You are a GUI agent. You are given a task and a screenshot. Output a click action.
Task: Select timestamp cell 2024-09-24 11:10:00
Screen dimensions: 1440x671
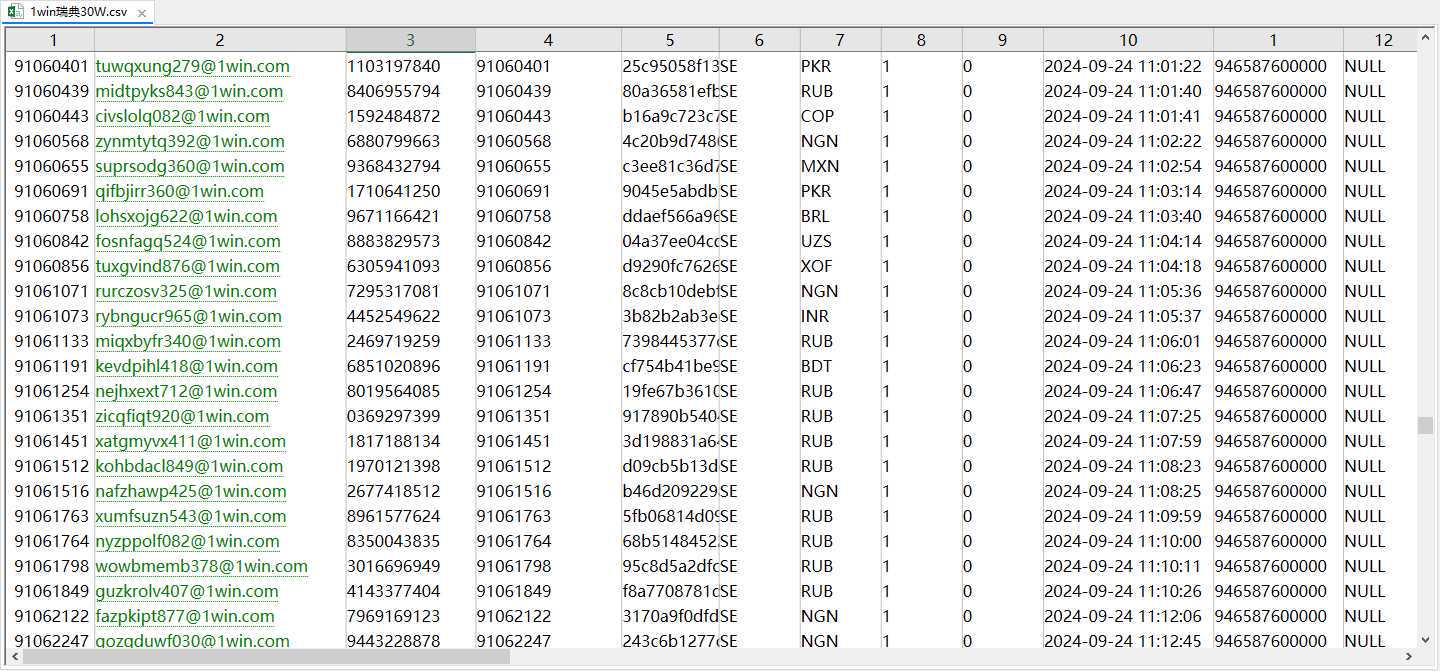(1128, 541)
